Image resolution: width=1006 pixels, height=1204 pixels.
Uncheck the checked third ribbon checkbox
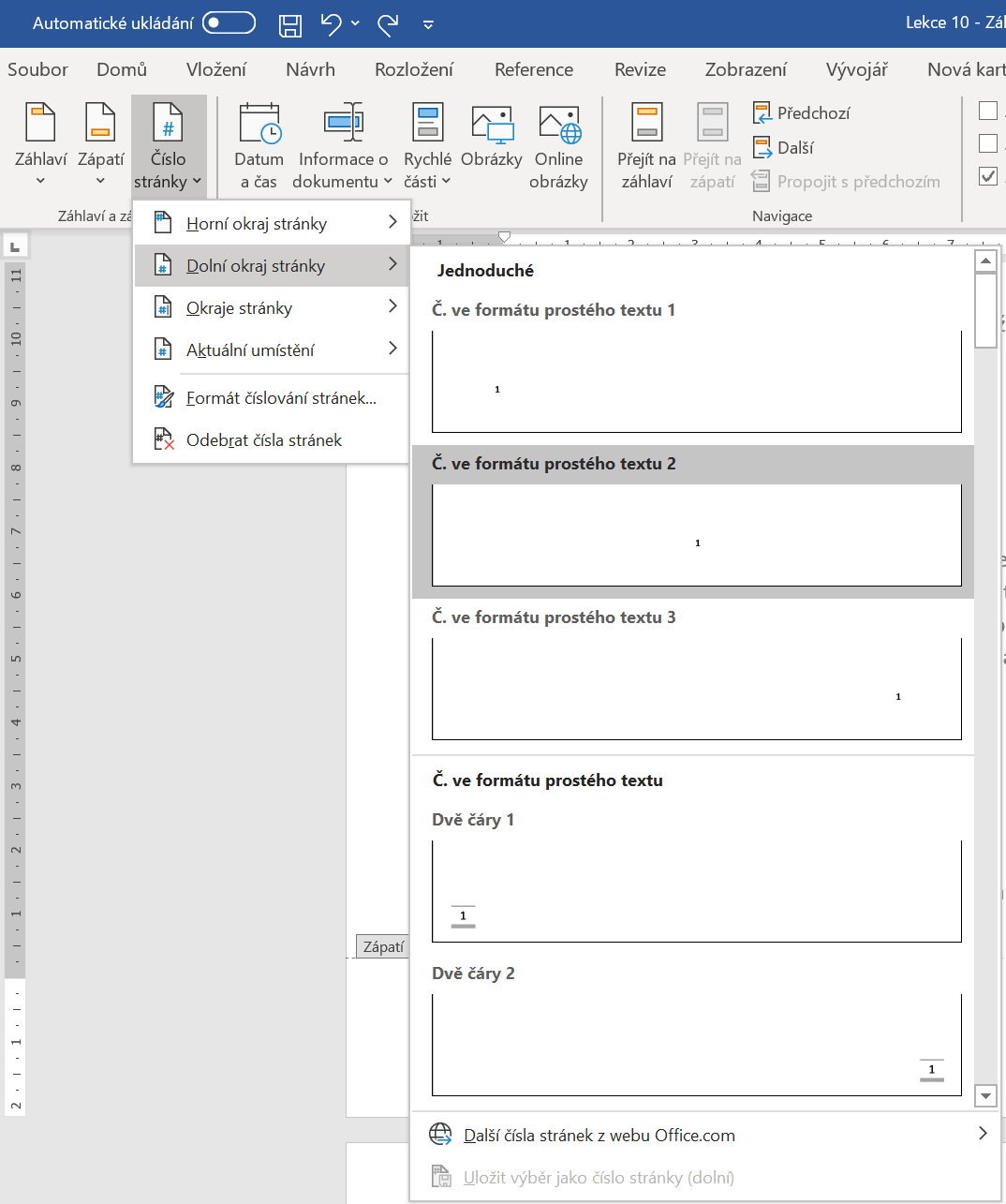pos(988,176)
